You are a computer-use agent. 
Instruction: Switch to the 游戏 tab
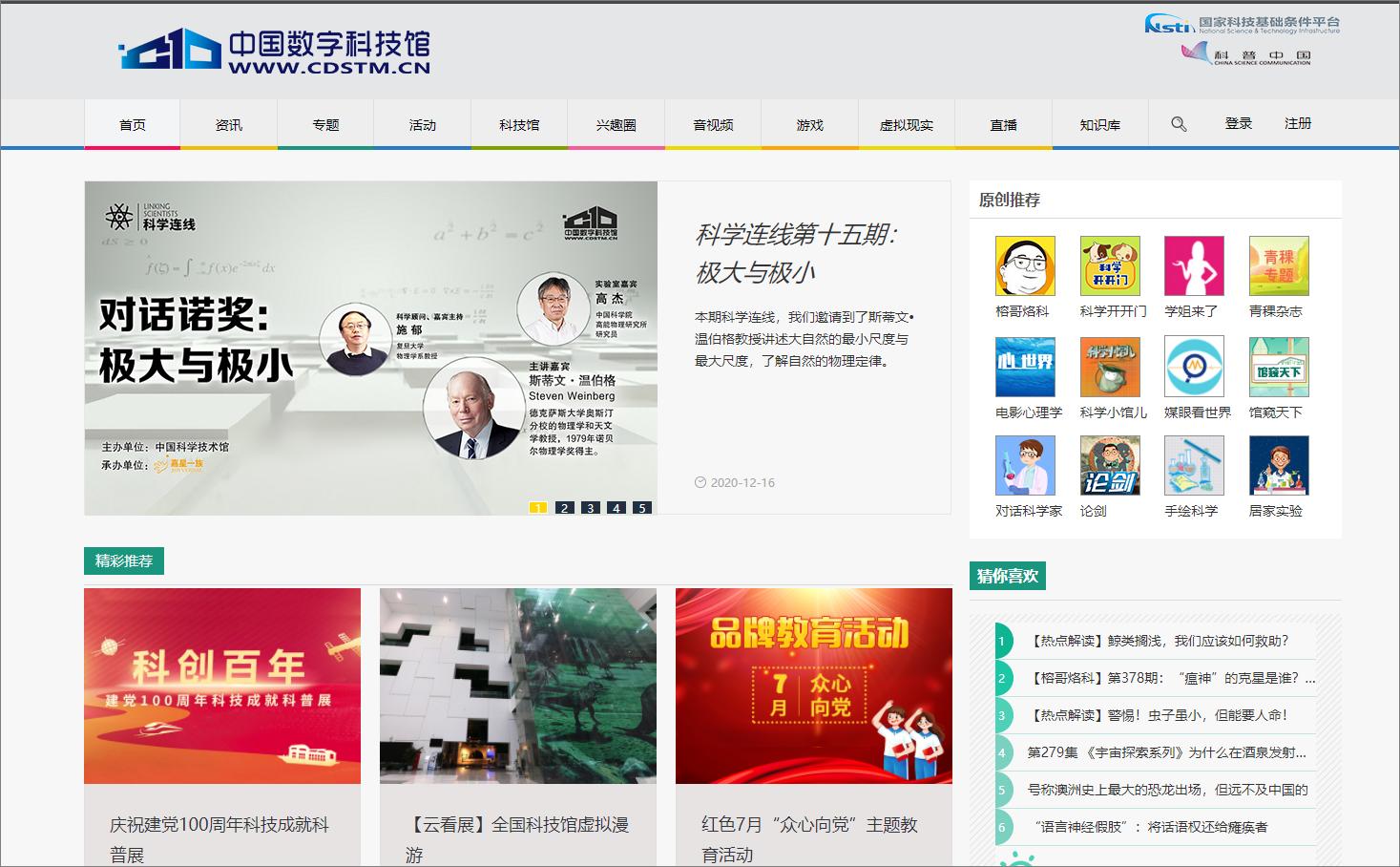808,123
